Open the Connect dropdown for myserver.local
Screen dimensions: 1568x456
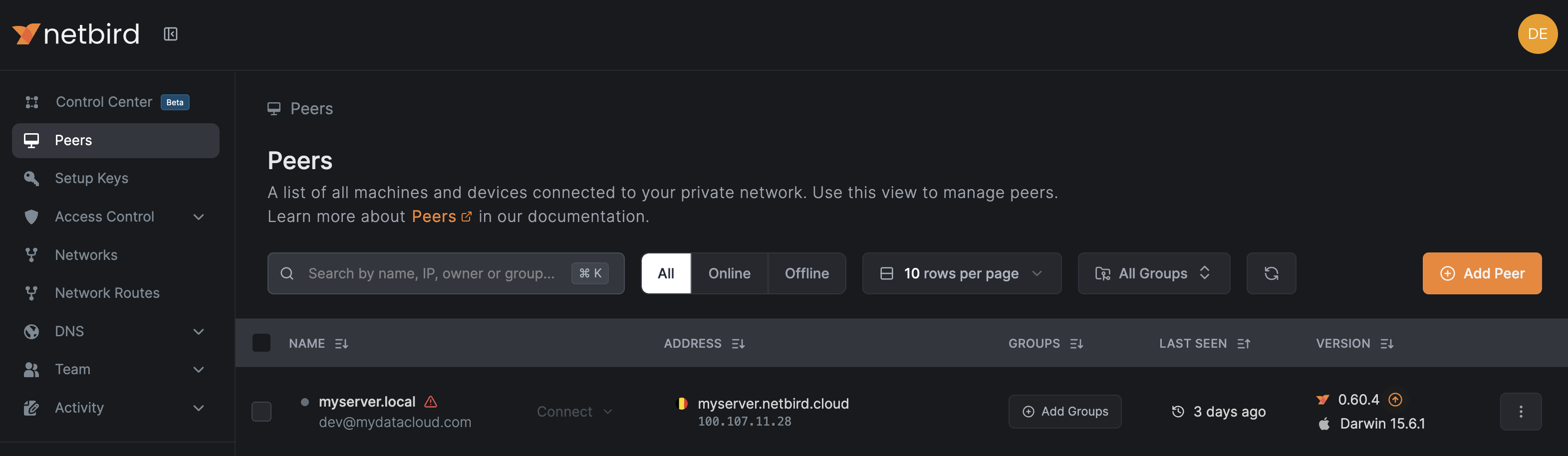[574, 412]
